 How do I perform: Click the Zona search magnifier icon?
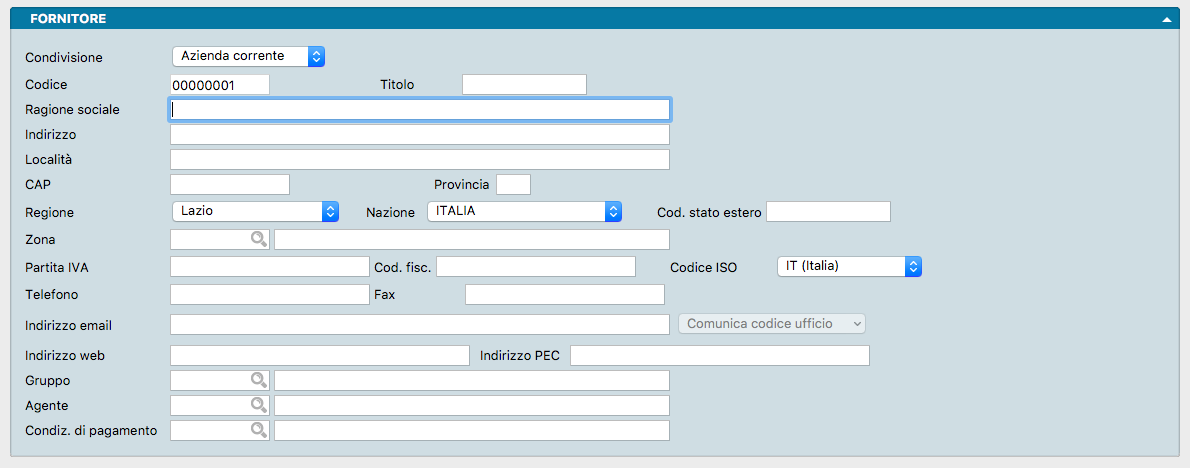[259, 239]
